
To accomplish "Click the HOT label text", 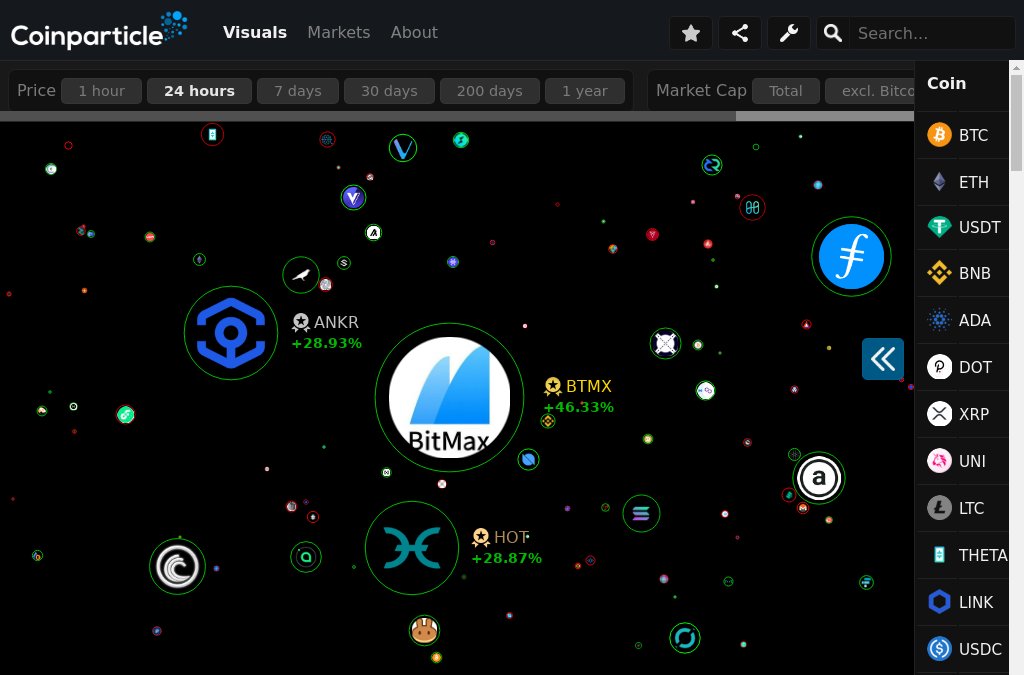I will coord(511,537).
